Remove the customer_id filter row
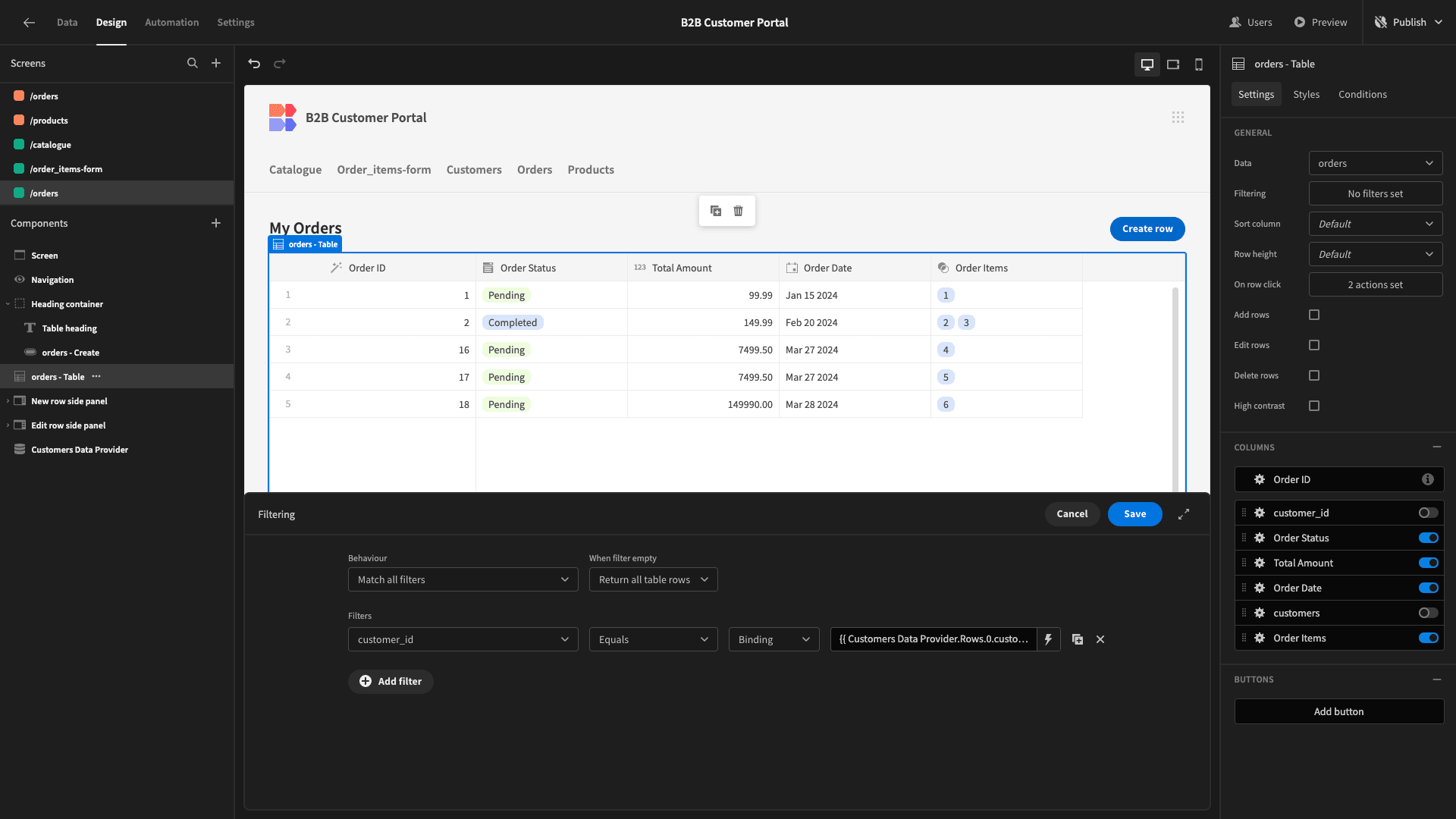Image resolution: width=1456 pixels, height=819 pixels. pos(1100,639)
